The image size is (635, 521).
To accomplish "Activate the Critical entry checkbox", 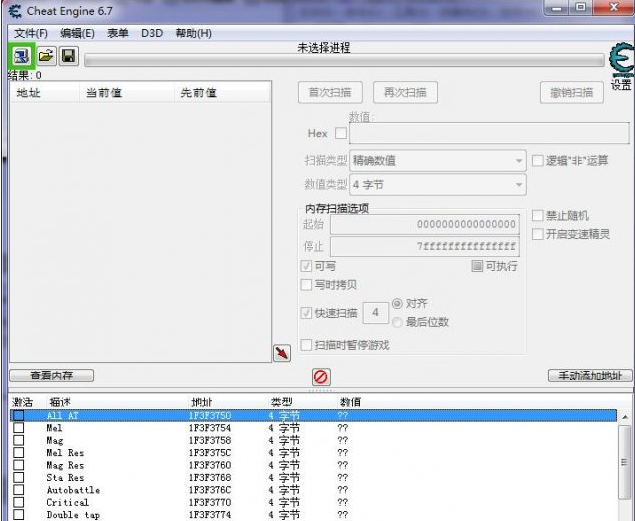I will click(19, 502).
